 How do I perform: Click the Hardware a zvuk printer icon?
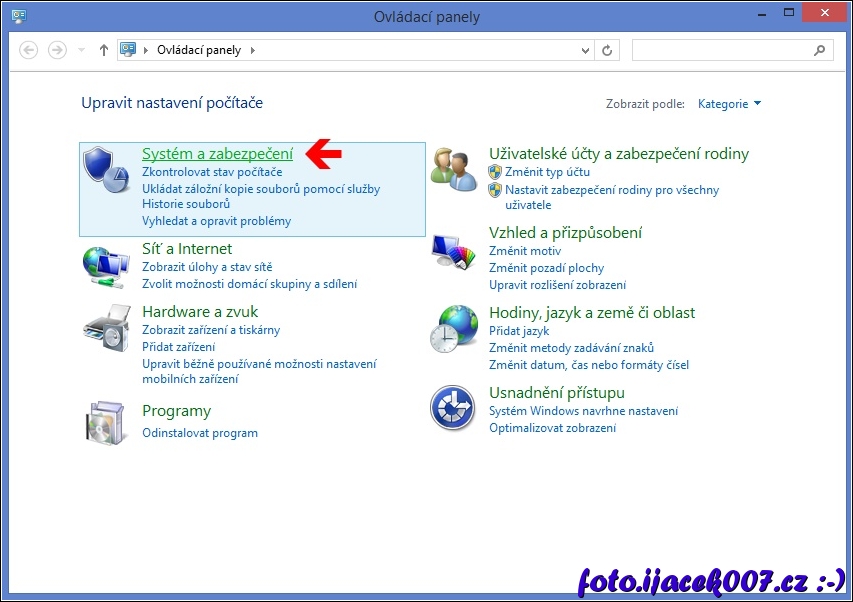point(106,327)
